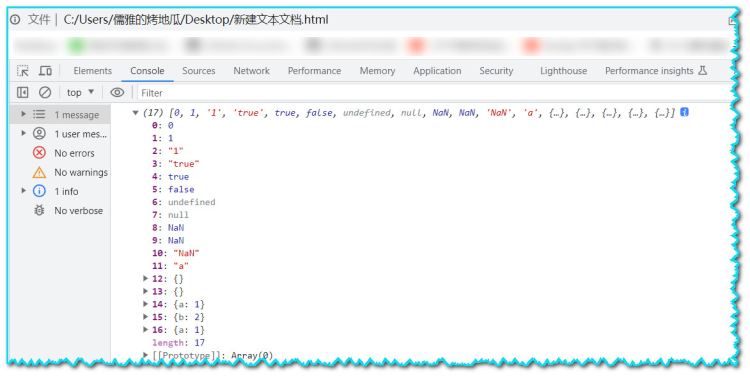Click array entry 5: false
This screenshot has width=750, height=377.
pos(173,189)
